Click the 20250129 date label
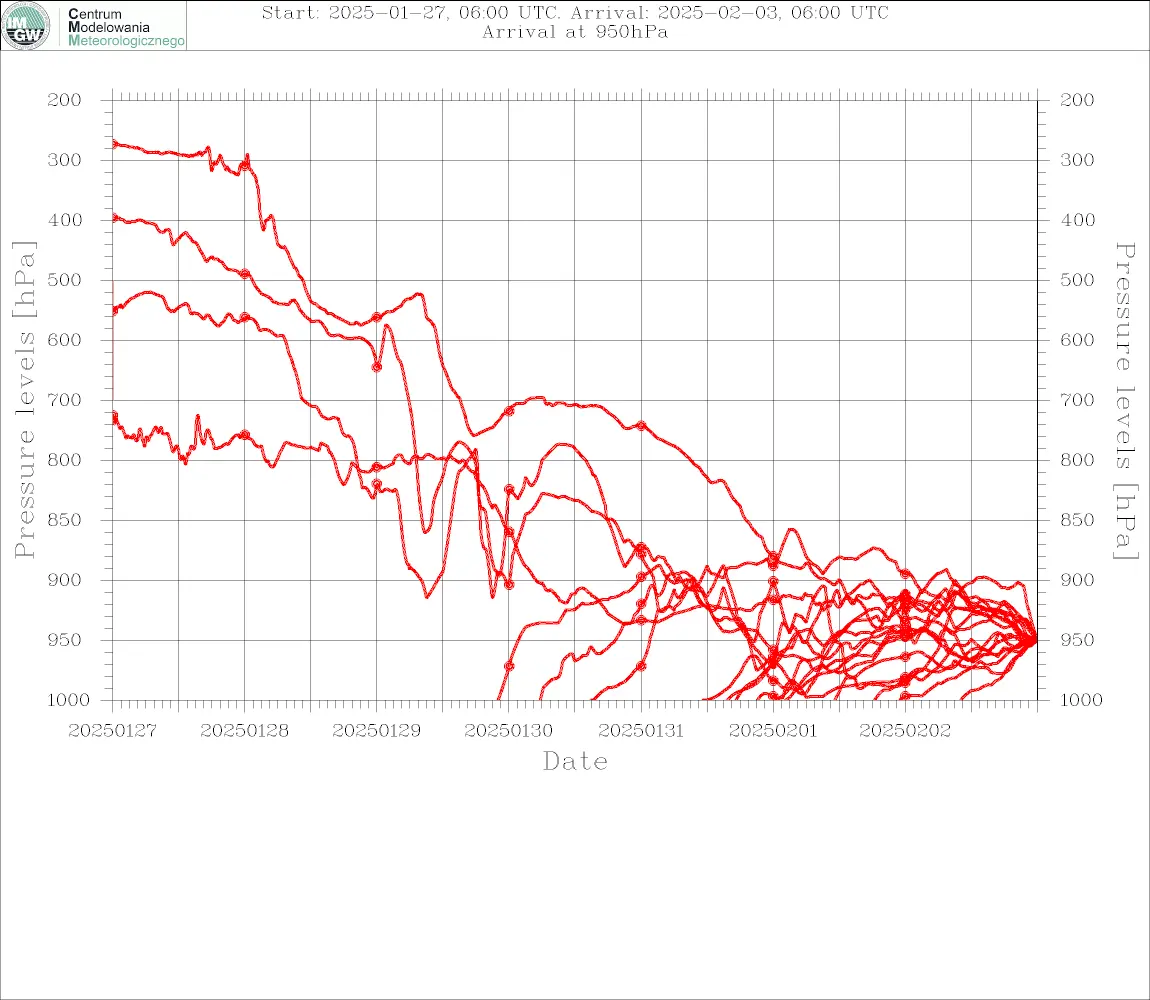The width and height of the screenshot is (1150, 1000). pos(376,731)
